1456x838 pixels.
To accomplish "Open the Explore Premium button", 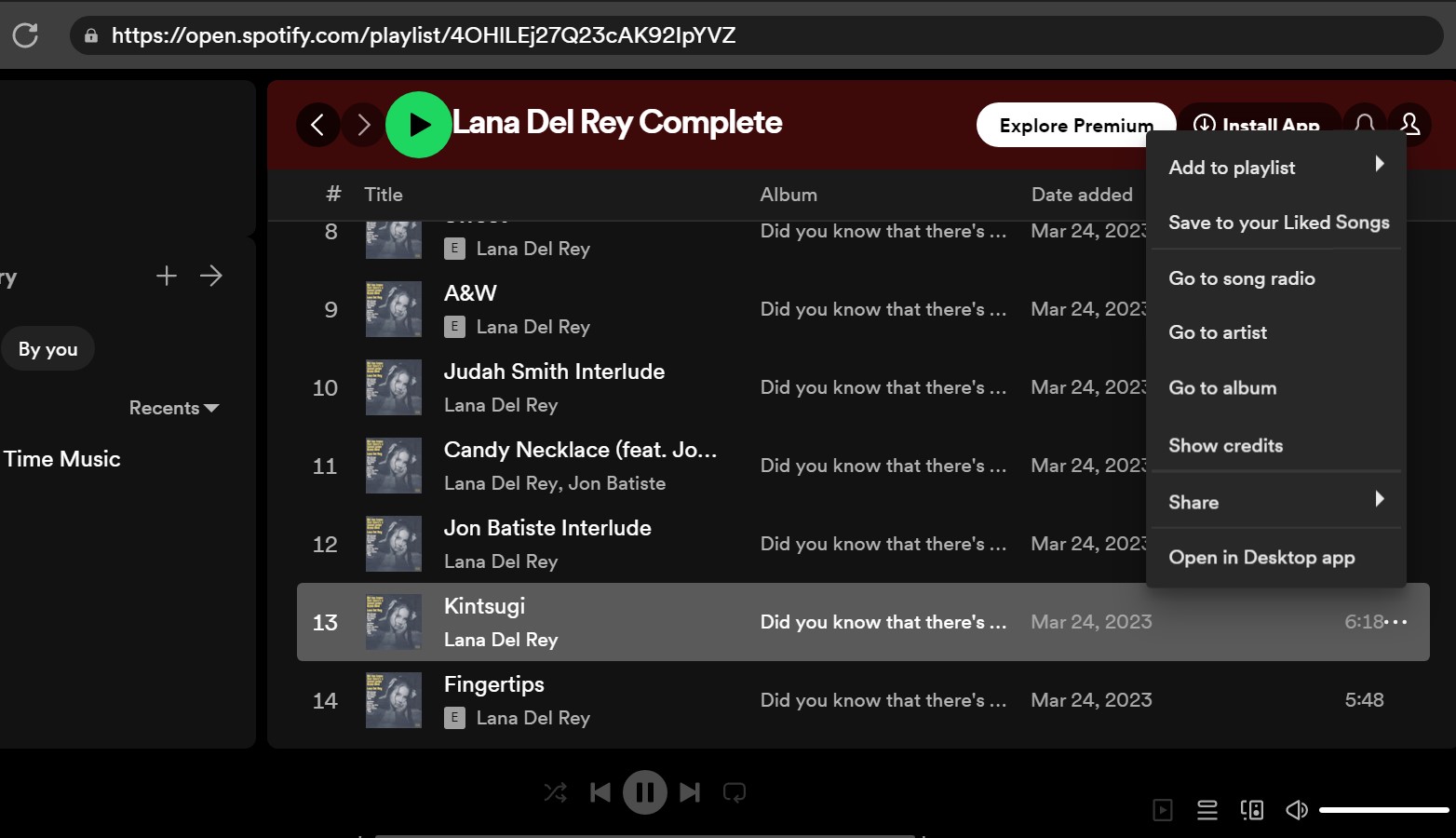I will pos(1076,125).
